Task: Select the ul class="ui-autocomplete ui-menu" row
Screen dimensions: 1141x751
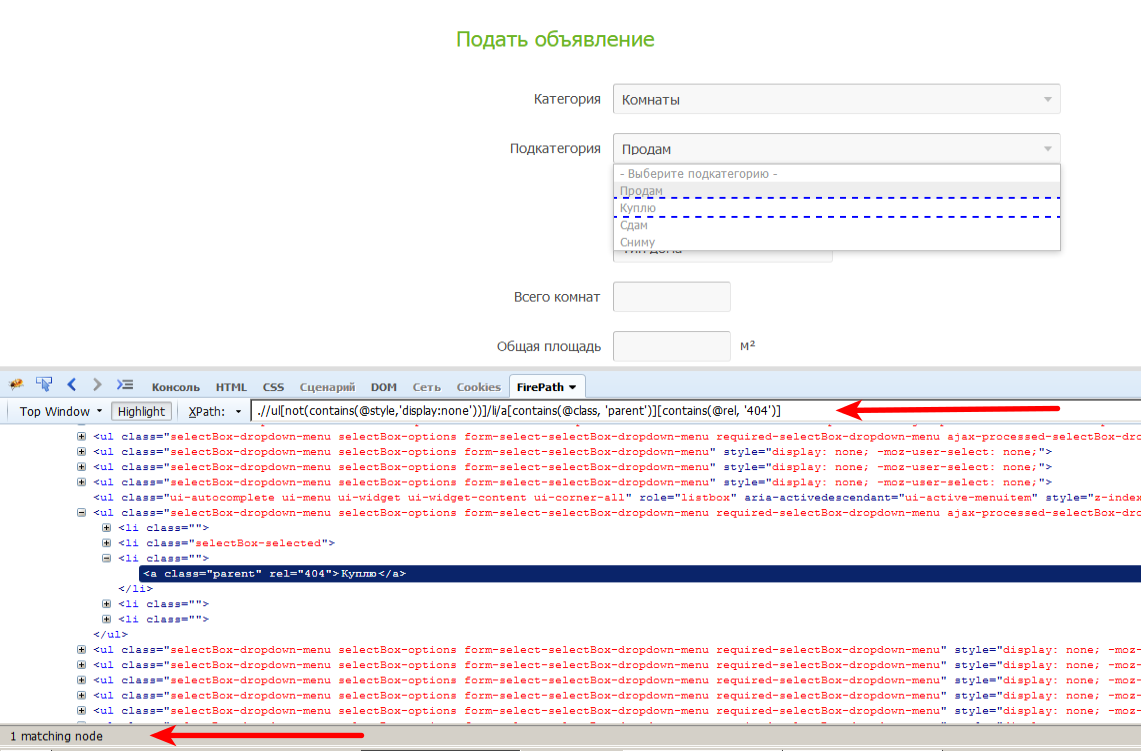Action: [x=616, y=497]
